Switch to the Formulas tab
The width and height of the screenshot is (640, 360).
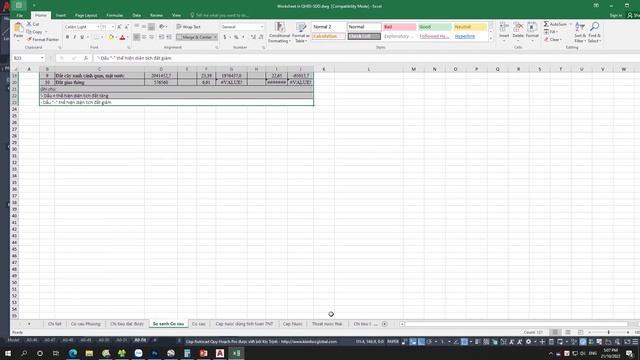pyautogui.click(x=115, y=15)
